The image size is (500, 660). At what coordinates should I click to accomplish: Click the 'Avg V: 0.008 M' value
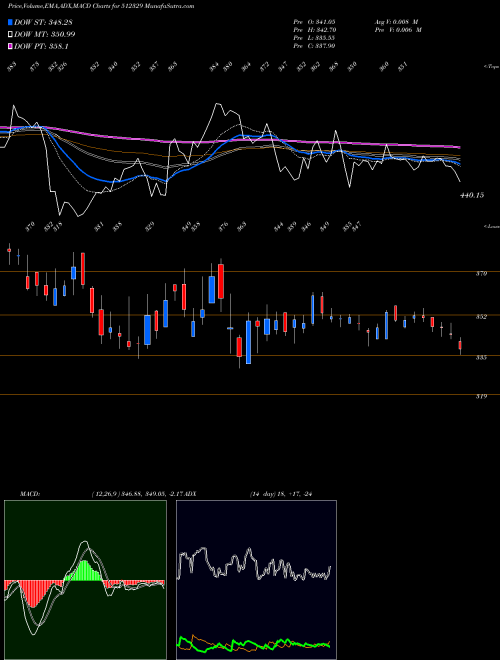click(x=396, y=21)
